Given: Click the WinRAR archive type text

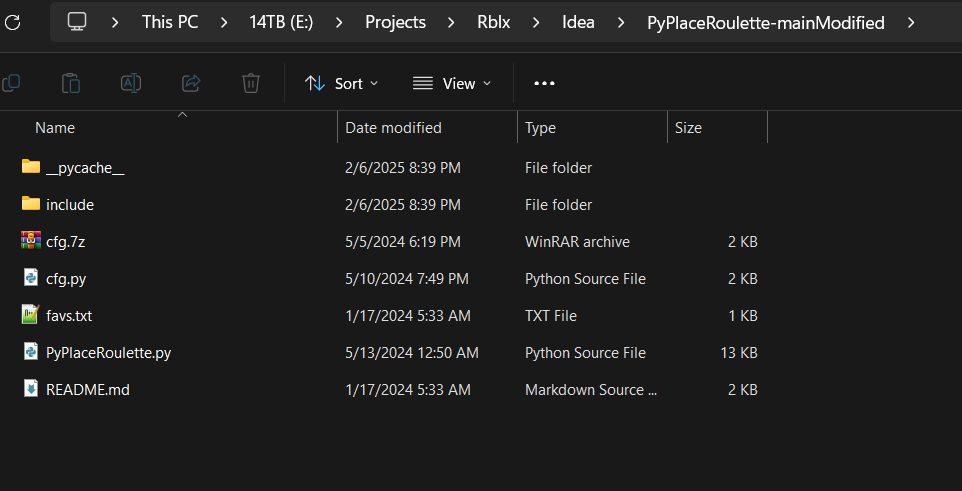Looking at the screenshot, I should tap(577, 242).
